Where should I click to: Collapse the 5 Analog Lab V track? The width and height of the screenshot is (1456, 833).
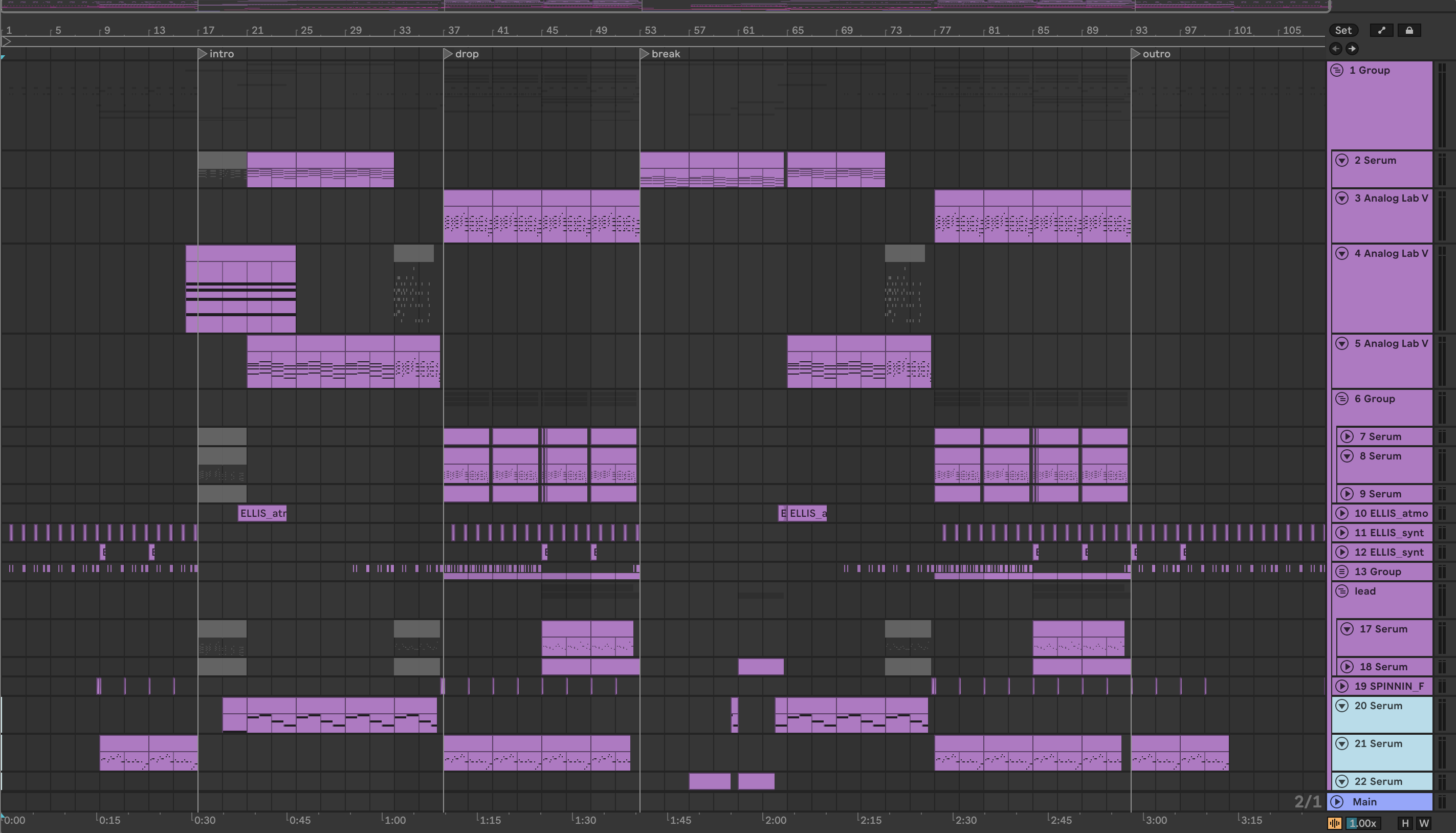[1342, 343]
